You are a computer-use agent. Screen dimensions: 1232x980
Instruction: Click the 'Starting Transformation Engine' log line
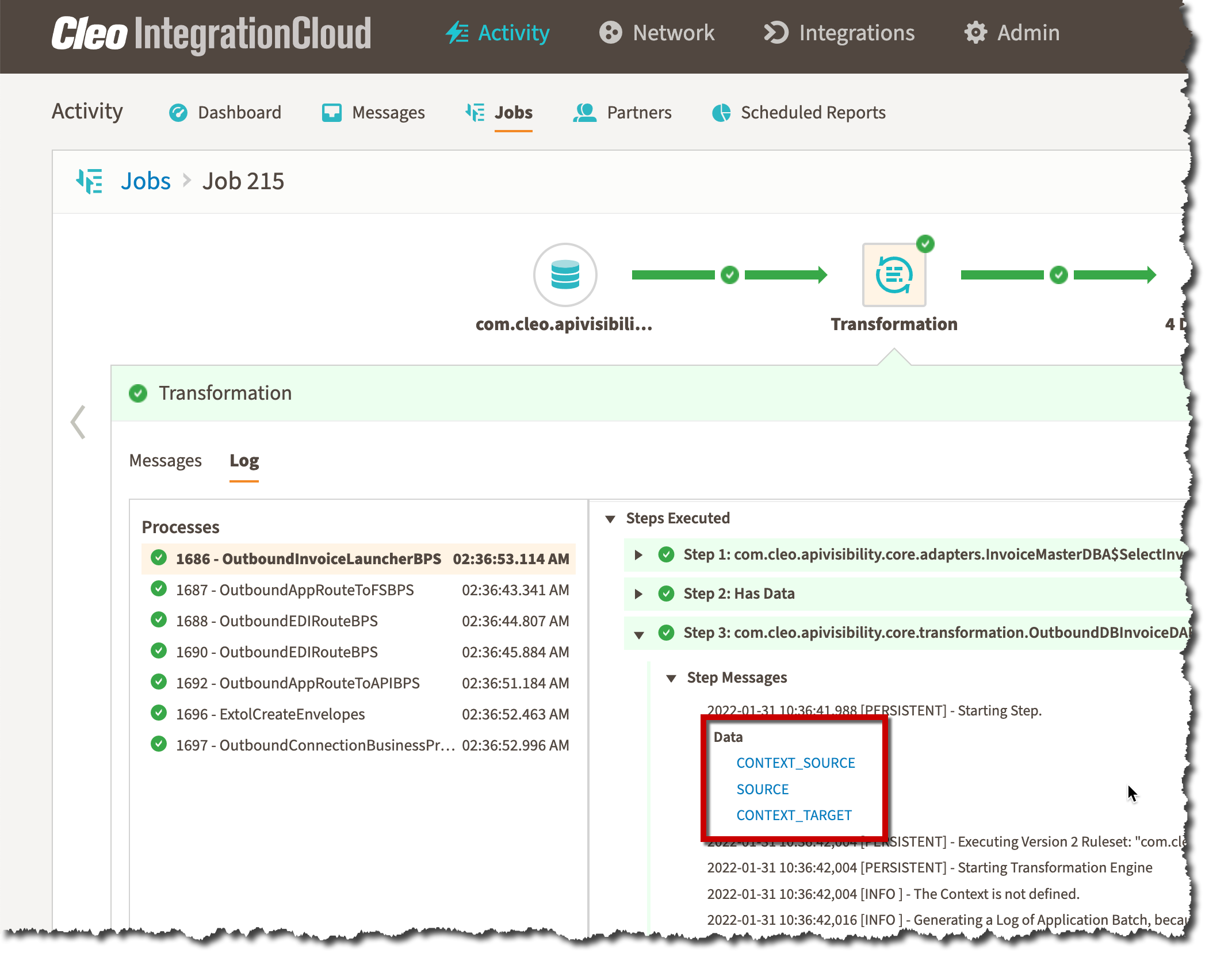click(x=929, y=868)
